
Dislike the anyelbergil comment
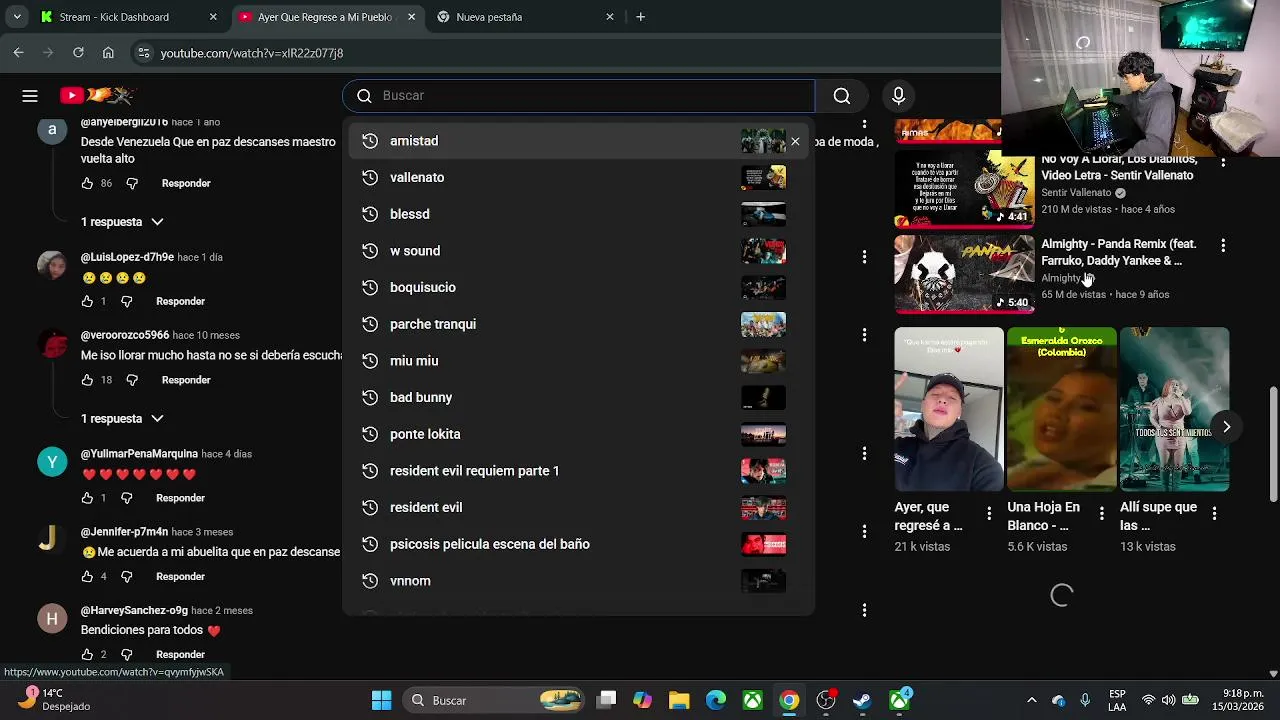(132, 184)
